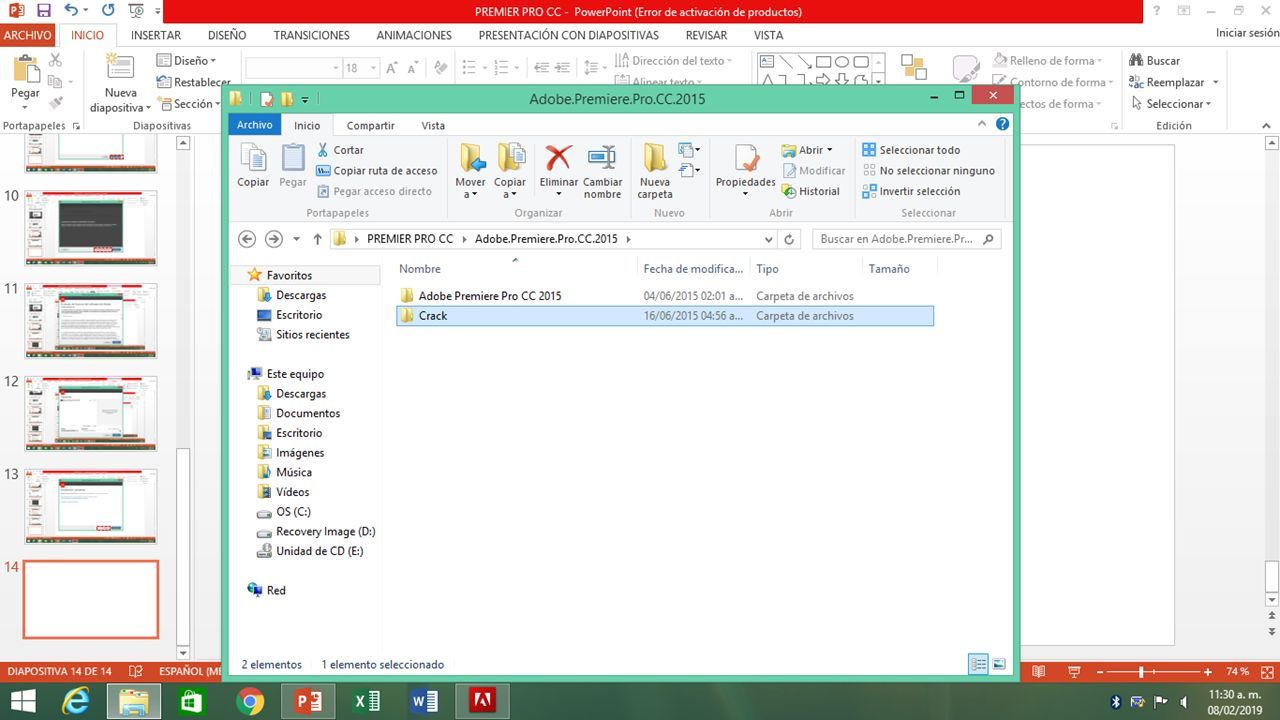Click PREMIER PRO CC breadcrumb
This screenshot has width=1280, height=720.
coord(410,240)
